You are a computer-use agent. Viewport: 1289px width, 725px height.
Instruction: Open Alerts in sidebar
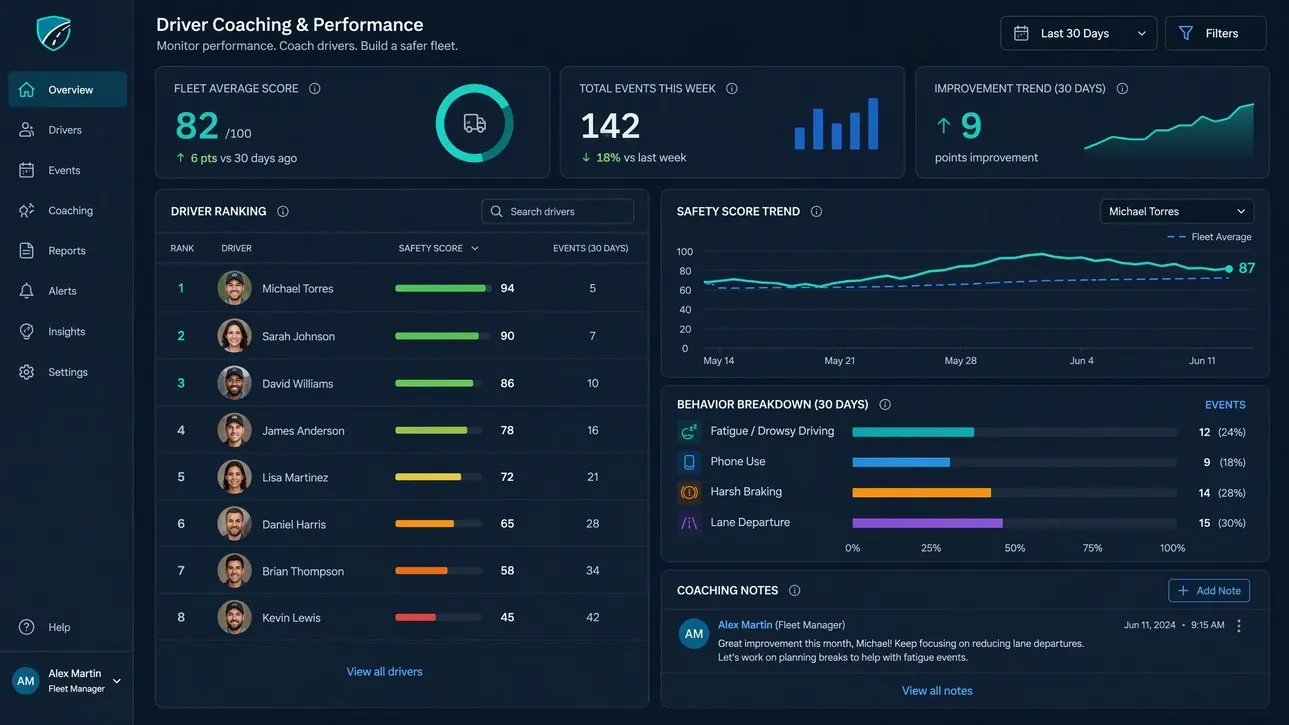67,291
